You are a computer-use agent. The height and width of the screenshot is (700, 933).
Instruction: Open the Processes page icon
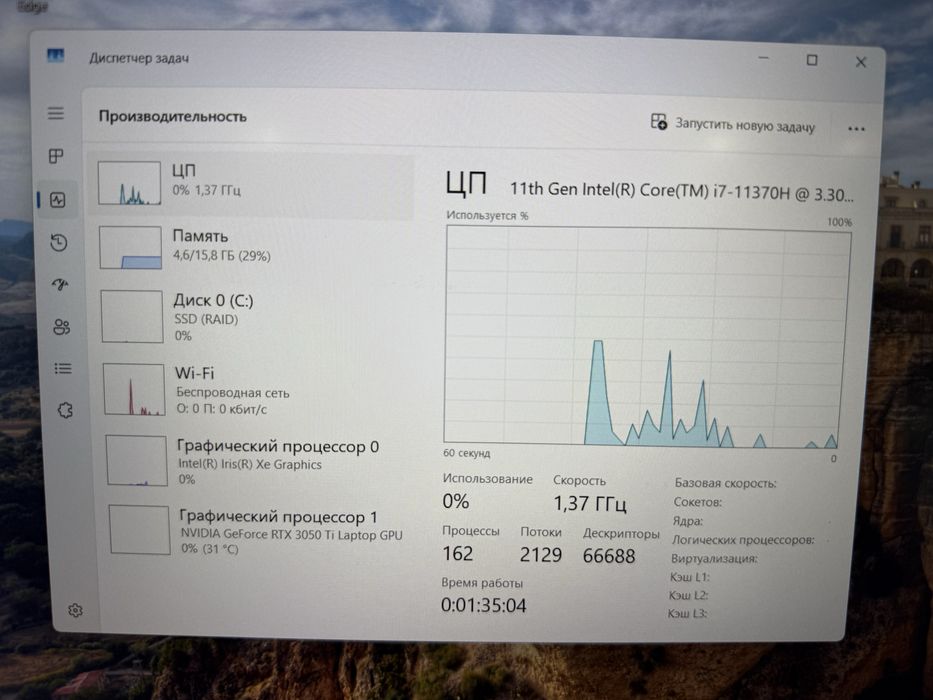pyautogui.click(x=56, y=156)
